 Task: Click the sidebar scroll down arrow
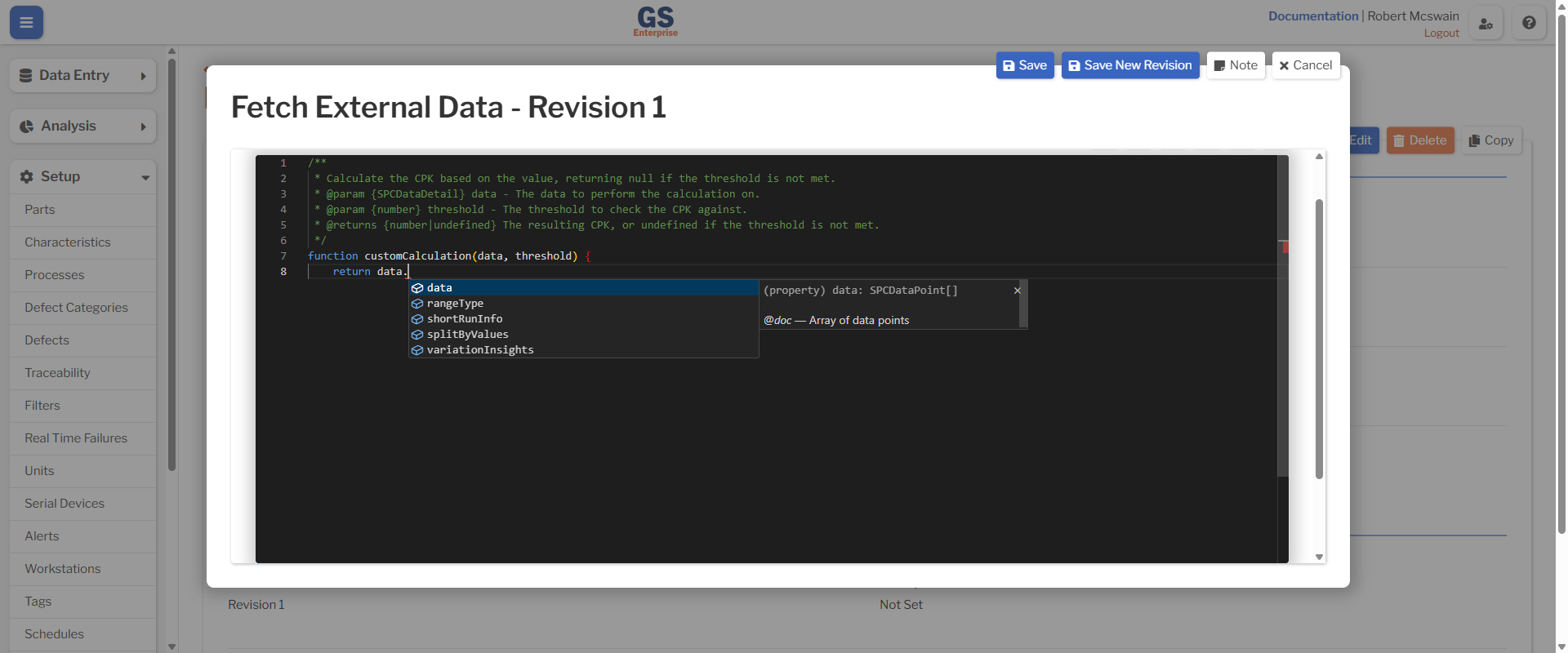click(171, 646)
